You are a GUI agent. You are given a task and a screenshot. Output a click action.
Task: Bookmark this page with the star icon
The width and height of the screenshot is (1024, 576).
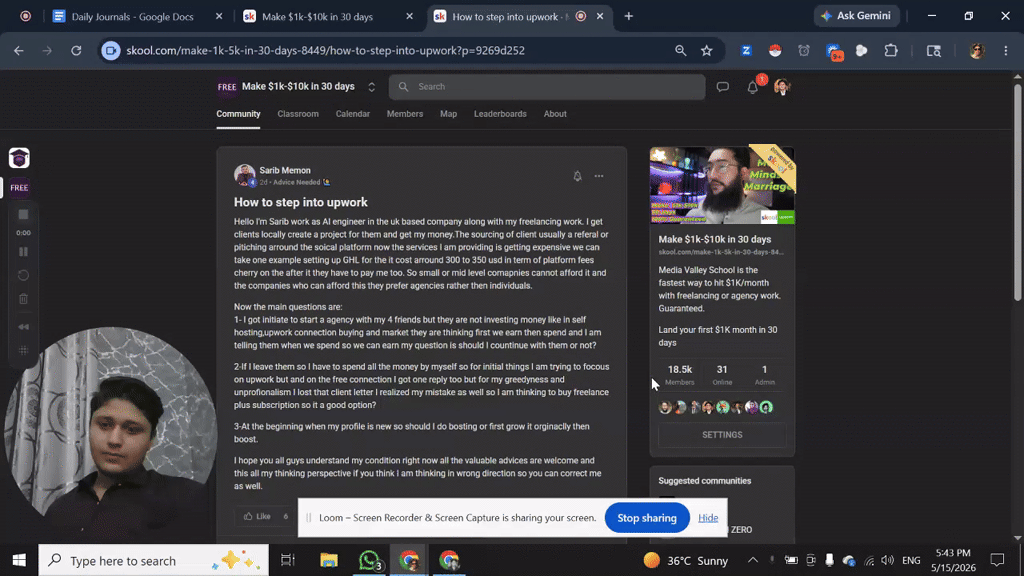pyautogui.click(x=707, y=50)
